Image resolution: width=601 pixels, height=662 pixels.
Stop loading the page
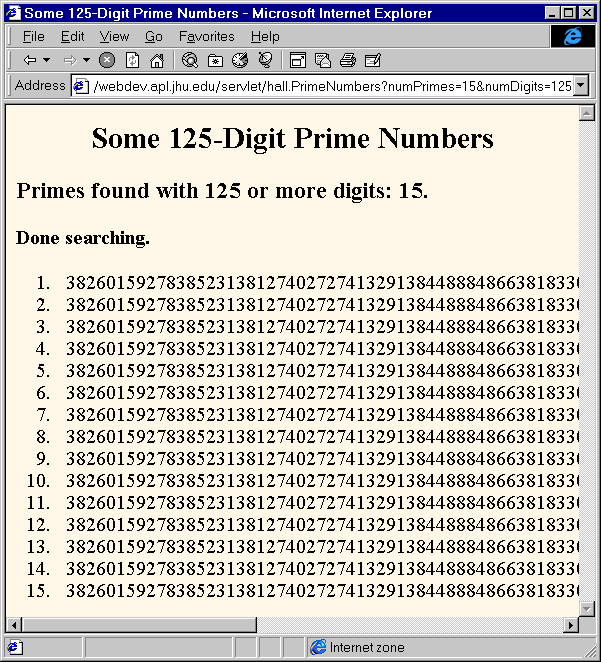click(107, 61)
